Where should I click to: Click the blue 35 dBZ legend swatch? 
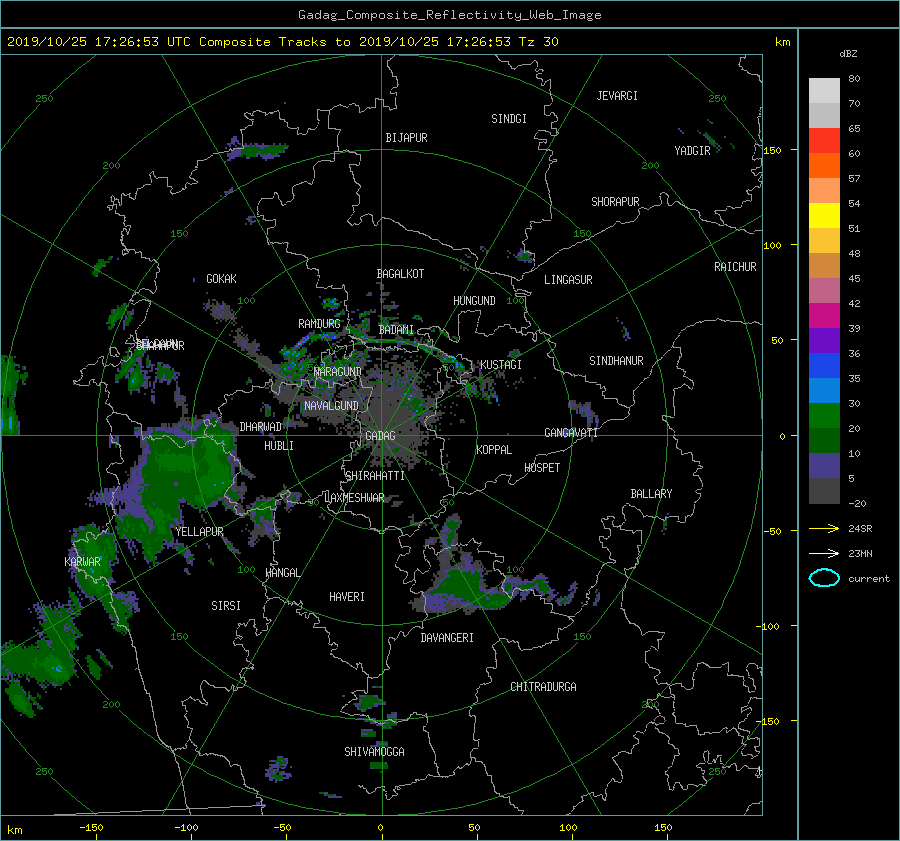click(824, 366)
